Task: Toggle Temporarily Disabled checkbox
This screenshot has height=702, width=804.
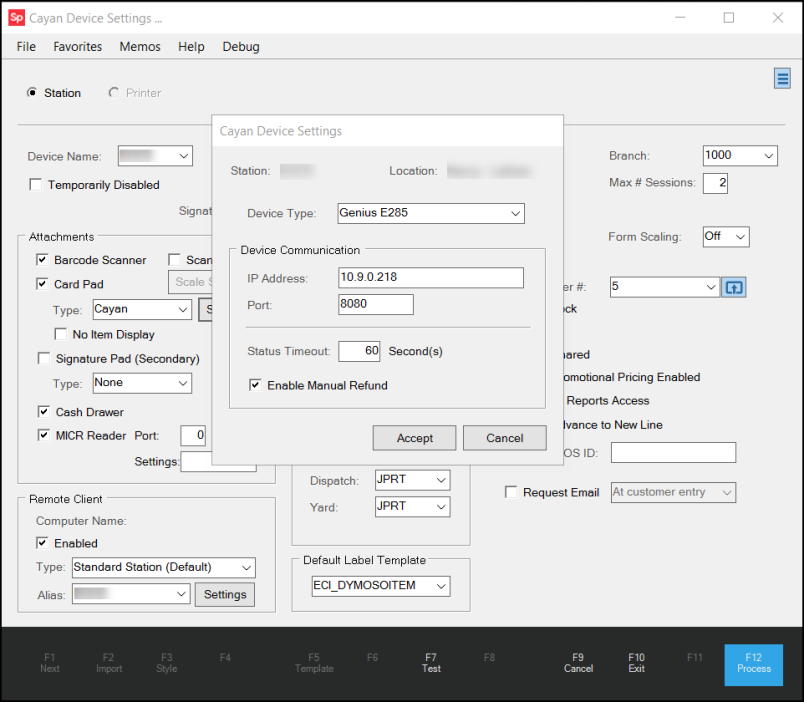Action: (x=35, y=185)
